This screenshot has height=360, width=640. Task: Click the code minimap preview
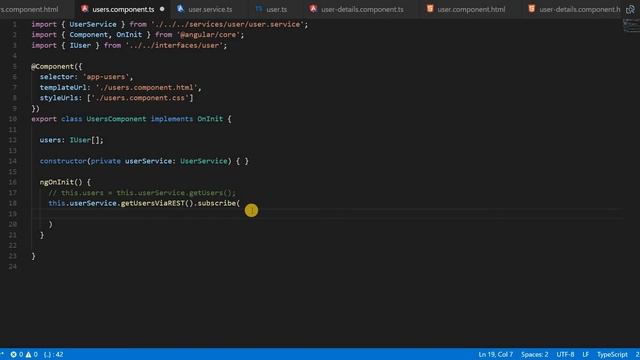pyautogui.click(x=631, y=25)
